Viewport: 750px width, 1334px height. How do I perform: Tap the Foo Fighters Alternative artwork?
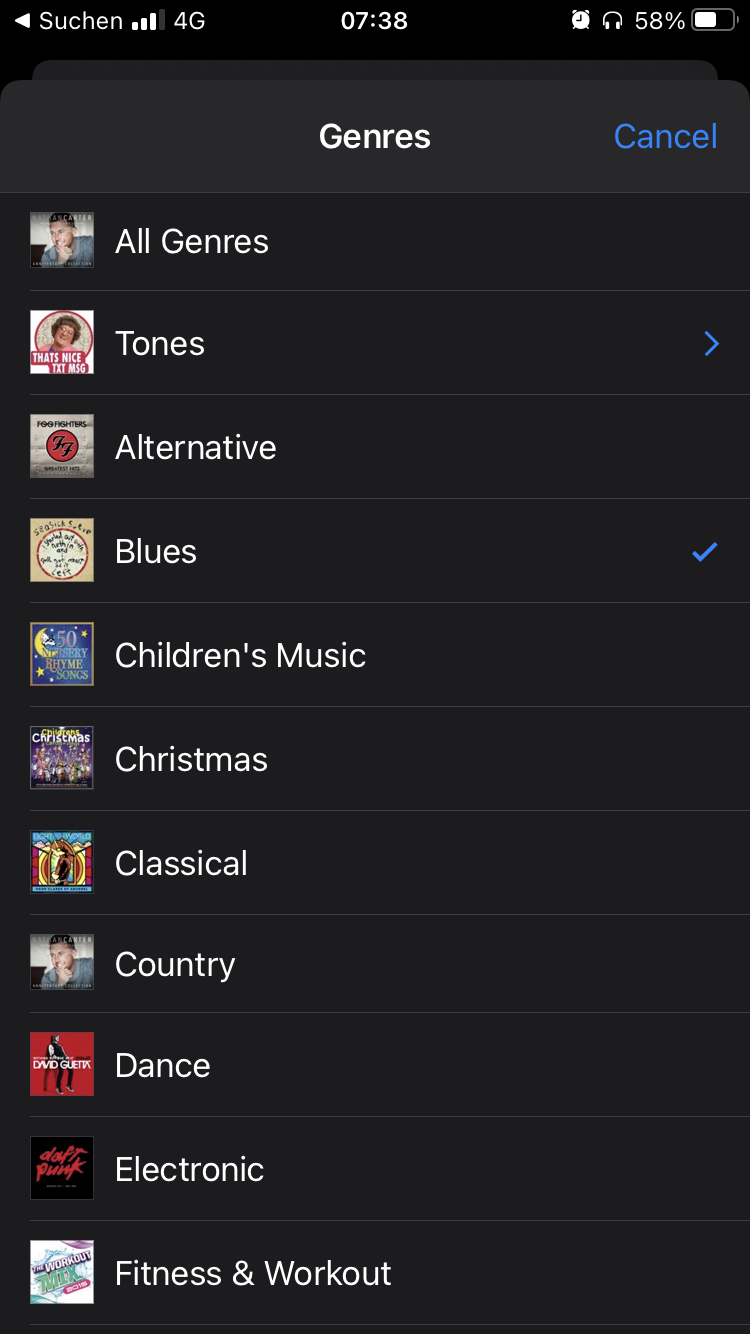click(62, 447)
